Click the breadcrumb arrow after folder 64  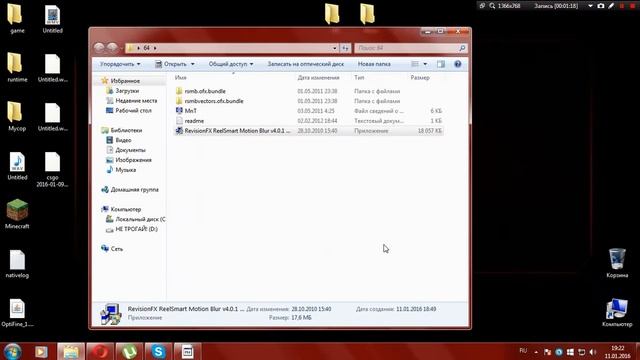[155, 48]
